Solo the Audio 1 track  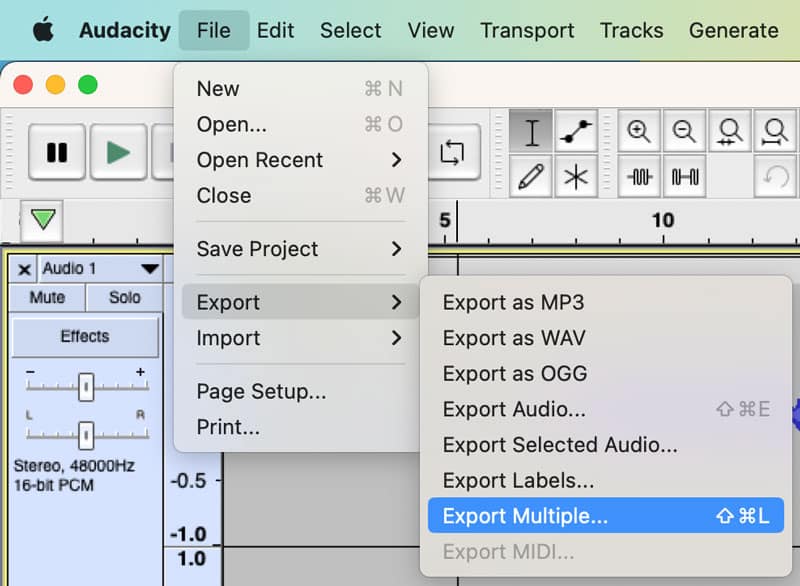pyautogui.click(x=124, y=297)
